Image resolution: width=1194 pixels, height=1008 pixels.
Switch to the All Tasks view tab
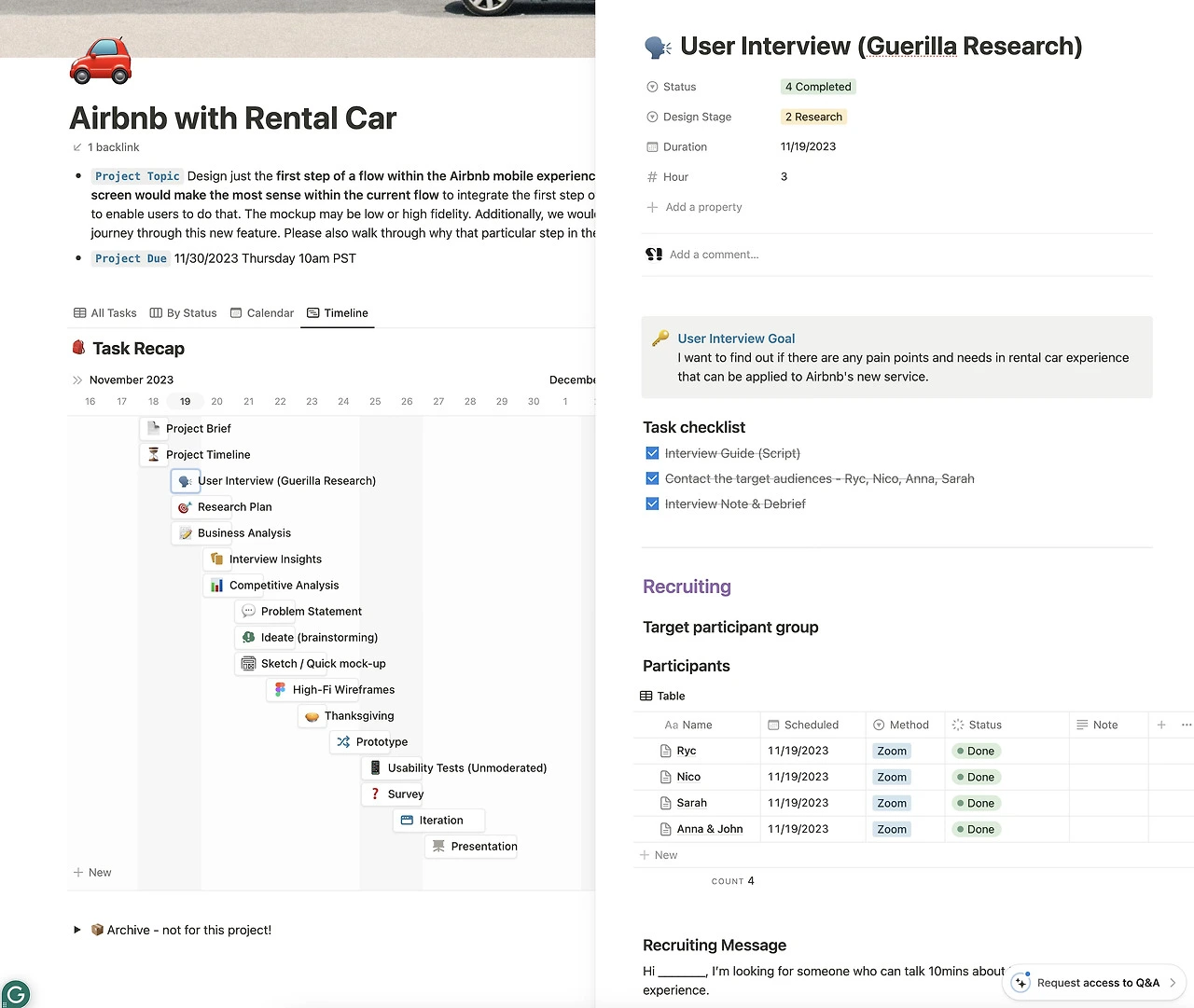105,313
